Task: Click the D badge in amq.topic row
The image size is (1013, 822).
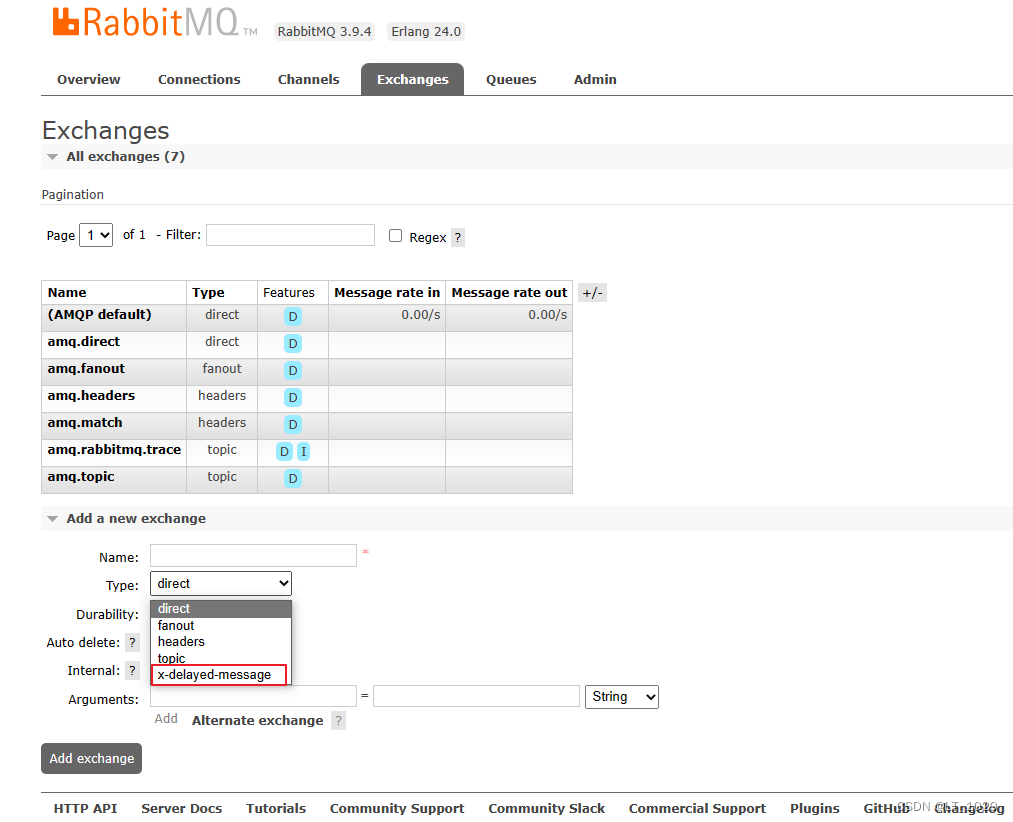Action: point(293,479)
